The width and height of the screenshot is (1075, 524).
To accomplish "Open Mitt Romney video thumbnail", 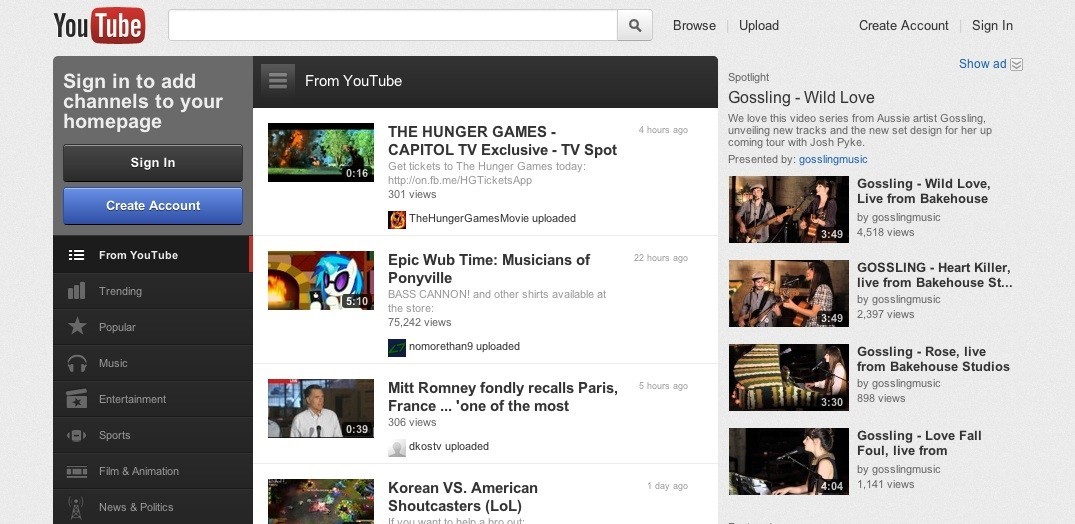I will coord(321,408).
